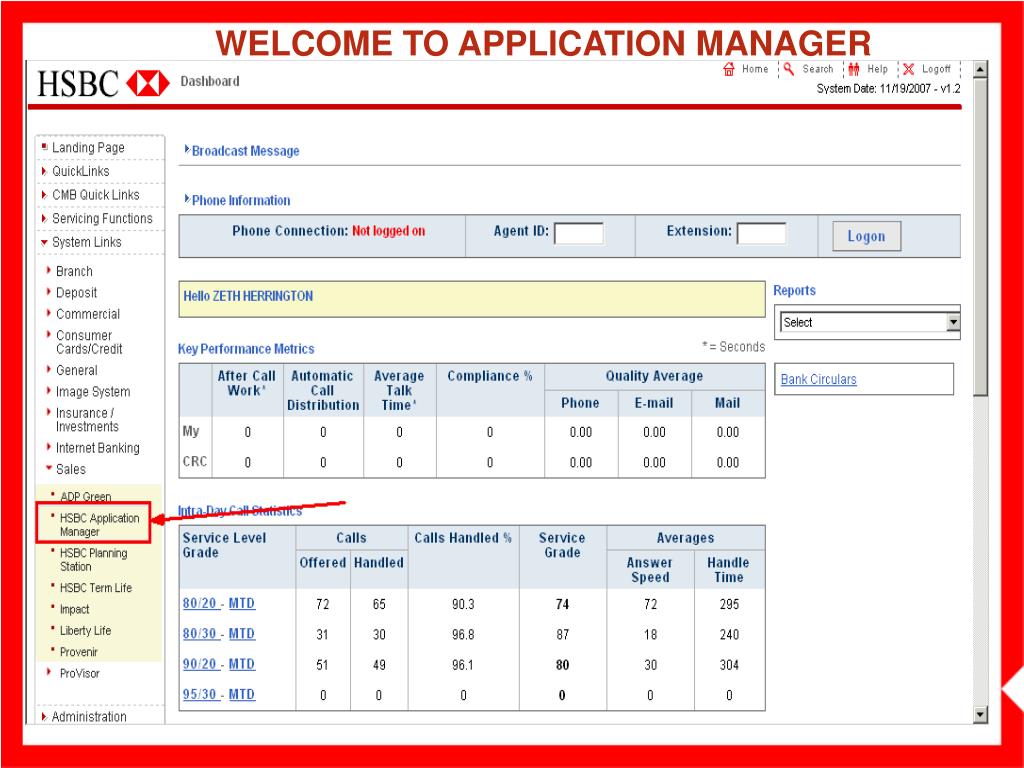Click the Home house icon
The height and width of the screenshot is (768, 1024).
click(729, 69)
